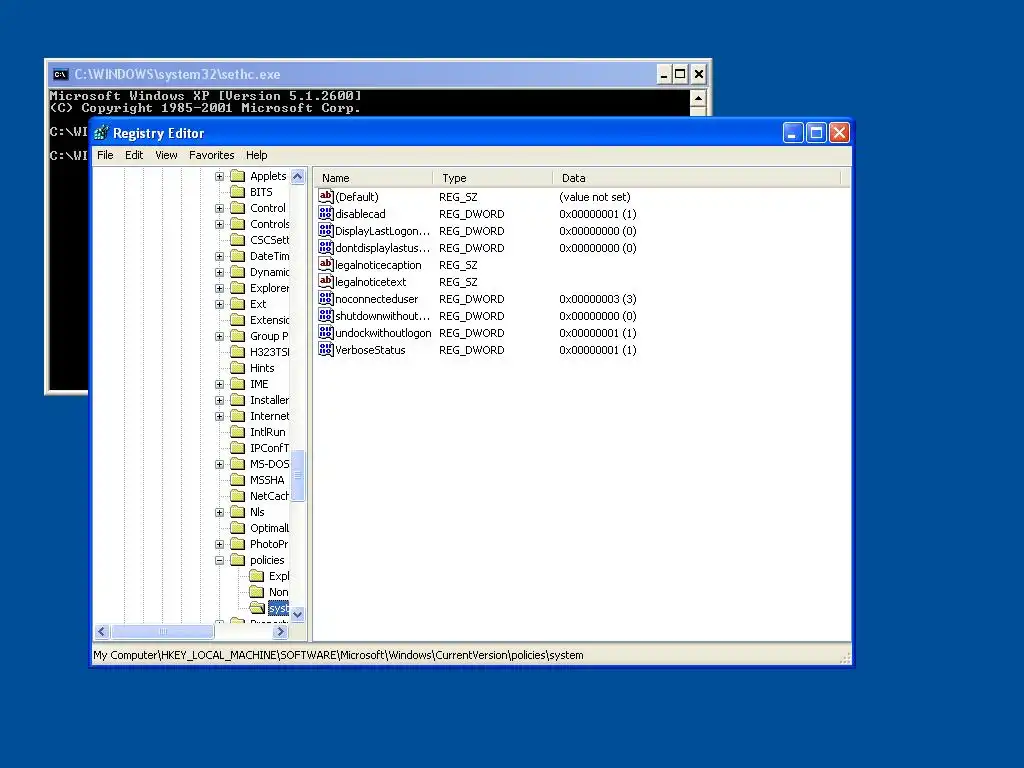Select the DisplayLastLogon DWORD icon
1024x768 pixels.
pos(326,230)
